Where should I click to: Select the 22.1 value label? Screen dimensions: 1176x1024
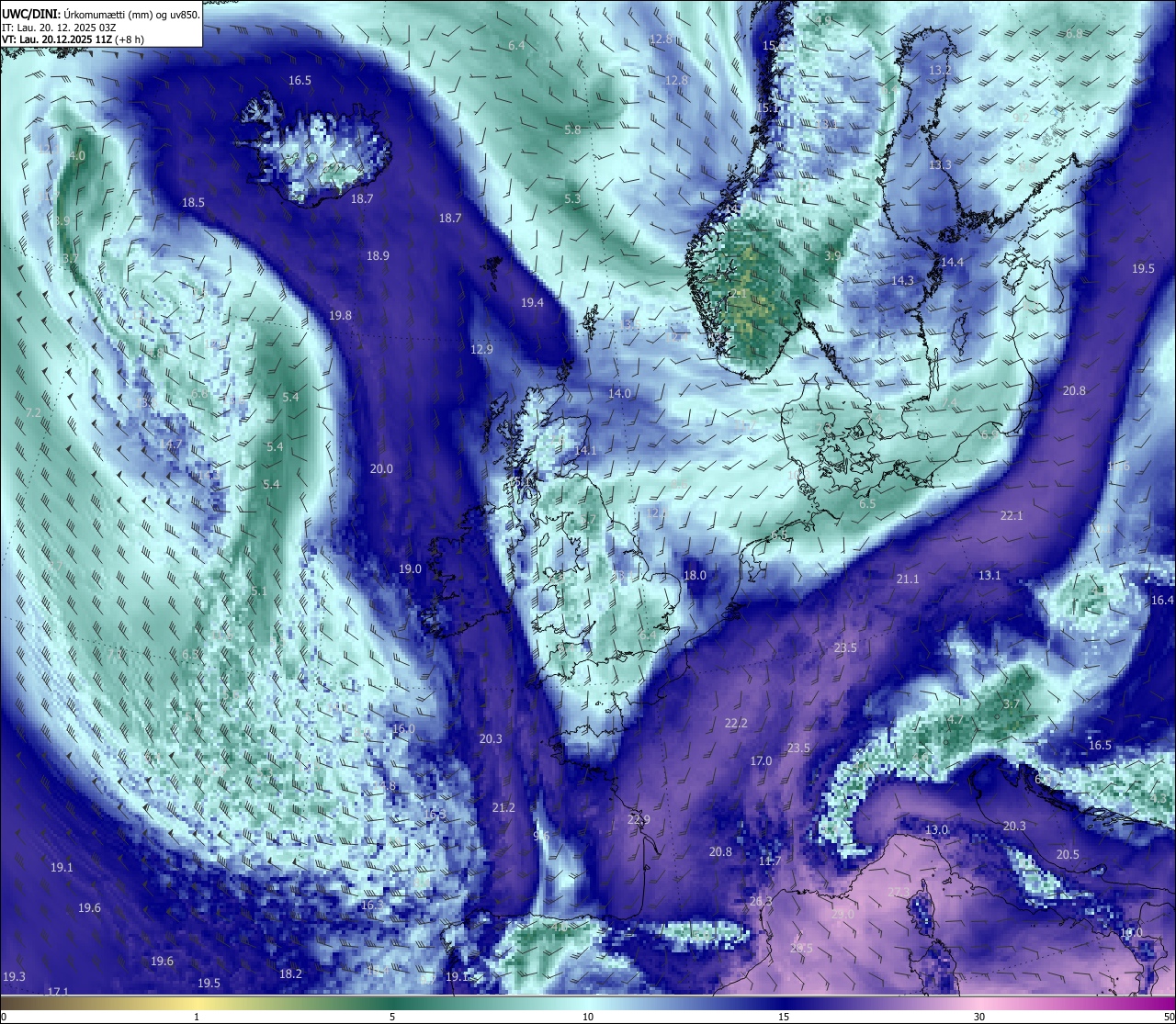(x=1011, y=515)
